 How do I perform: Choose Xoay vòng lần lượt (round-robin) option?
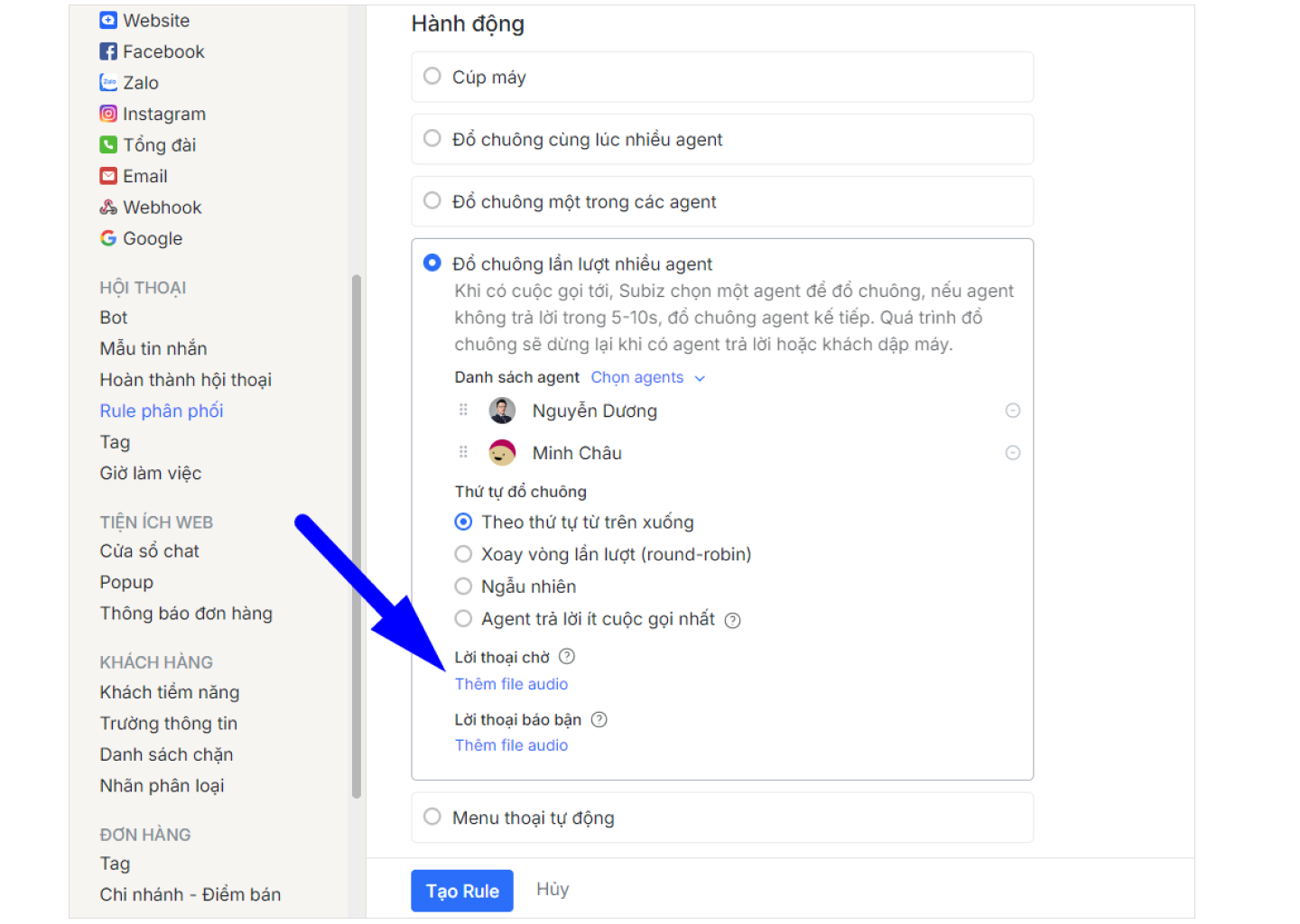[463, 554]
